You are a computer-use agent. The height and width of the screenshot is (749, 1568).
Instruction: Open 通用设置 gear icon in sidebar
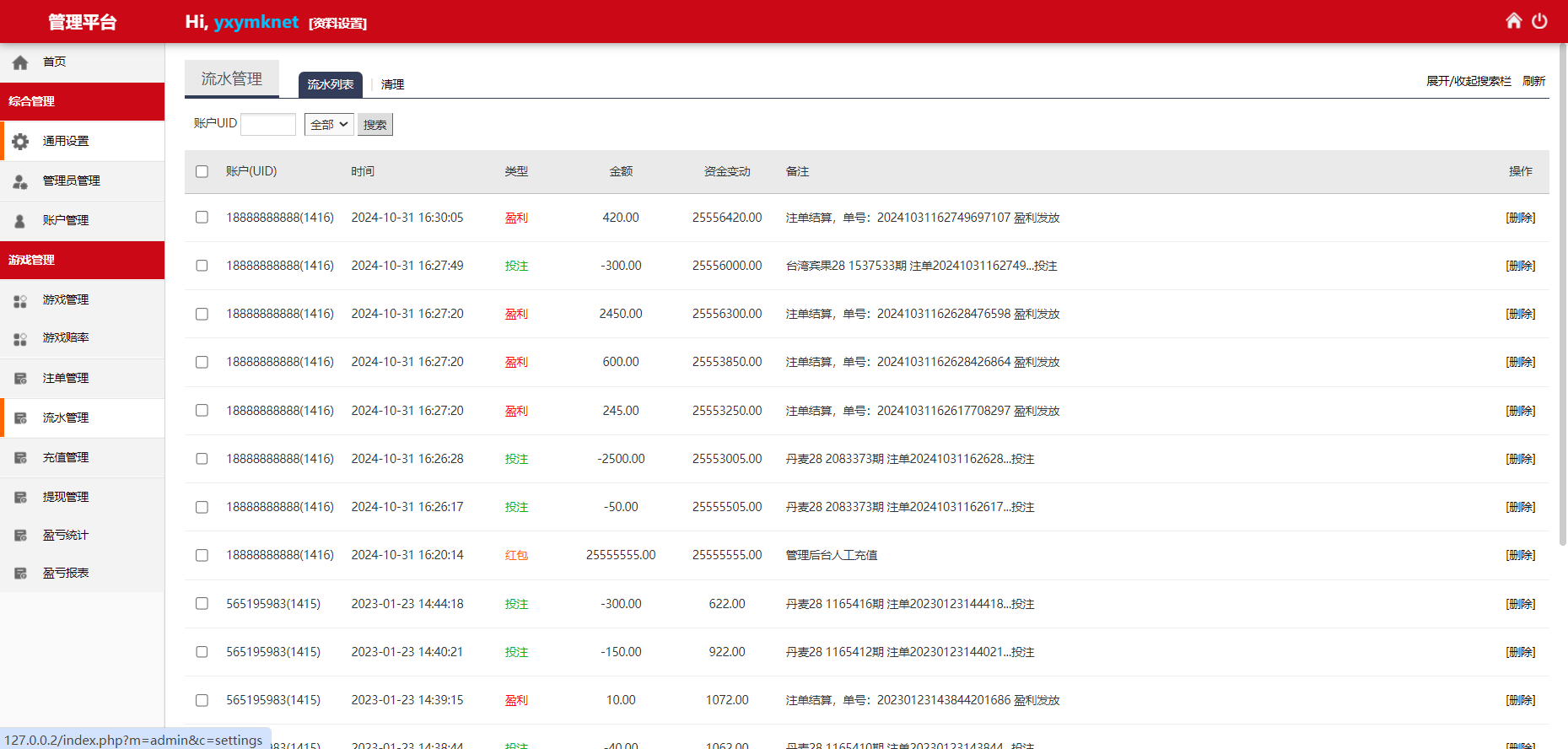coord(20,141)
